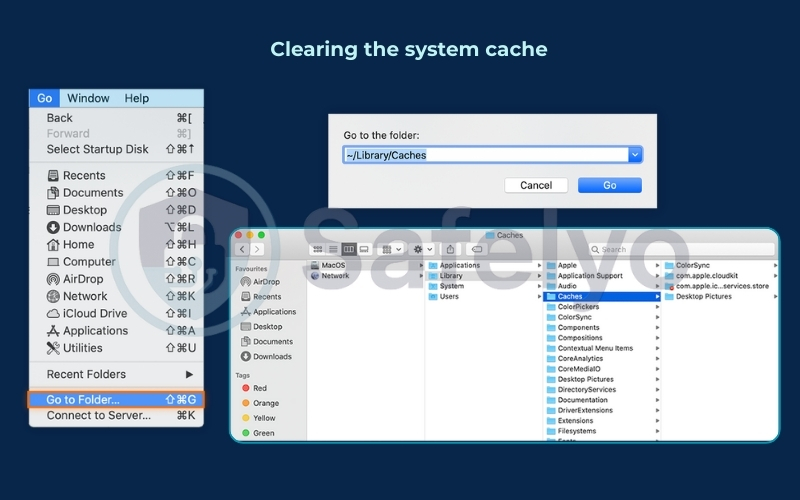The width and height of the screenshot is (800, 500).
Task: Select Documents in Finder sidebar
Action: click(272, 342)
